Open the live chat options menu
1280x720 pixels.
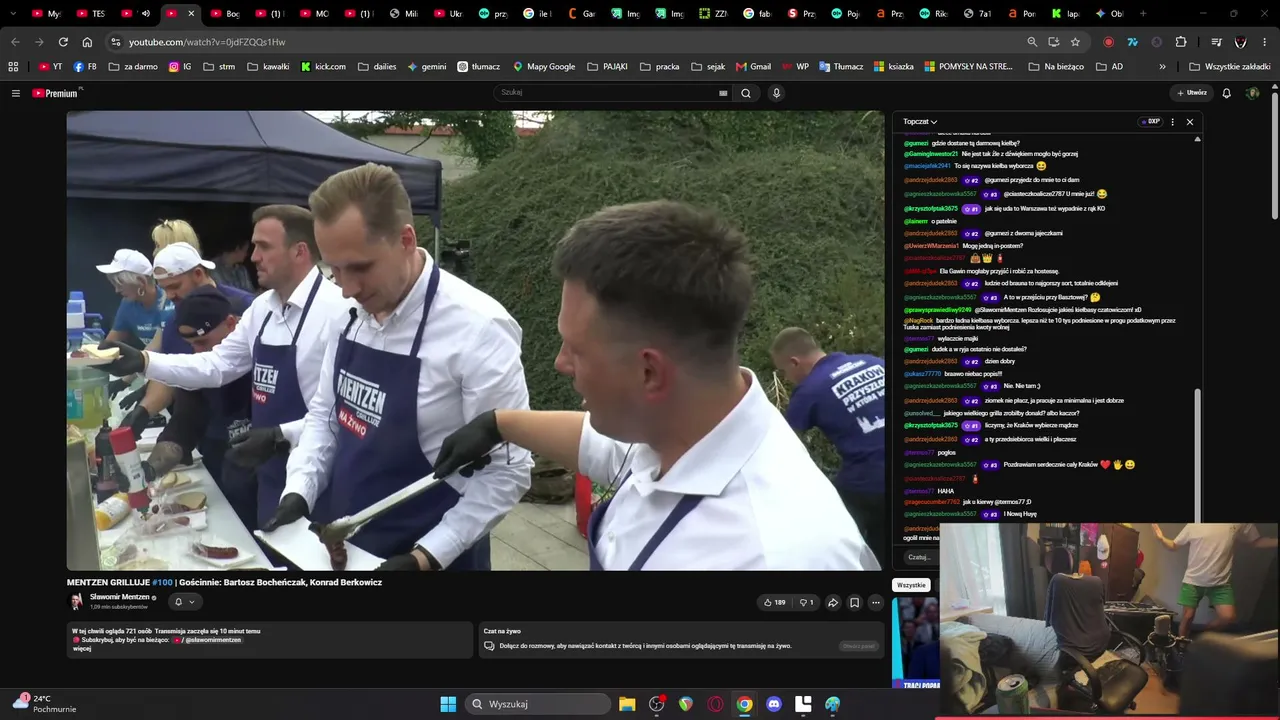(x=1172, y=122)
